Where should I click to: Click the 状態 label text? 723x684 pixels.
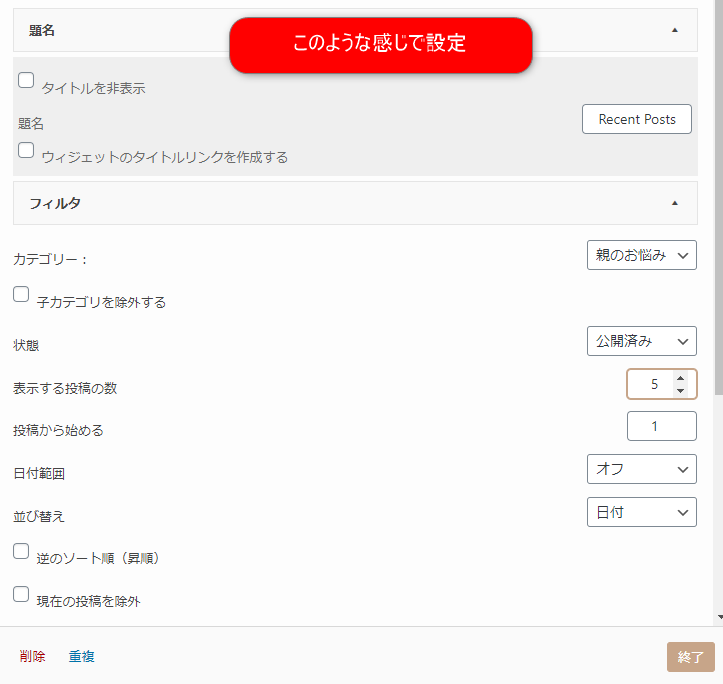coord(26,345)
